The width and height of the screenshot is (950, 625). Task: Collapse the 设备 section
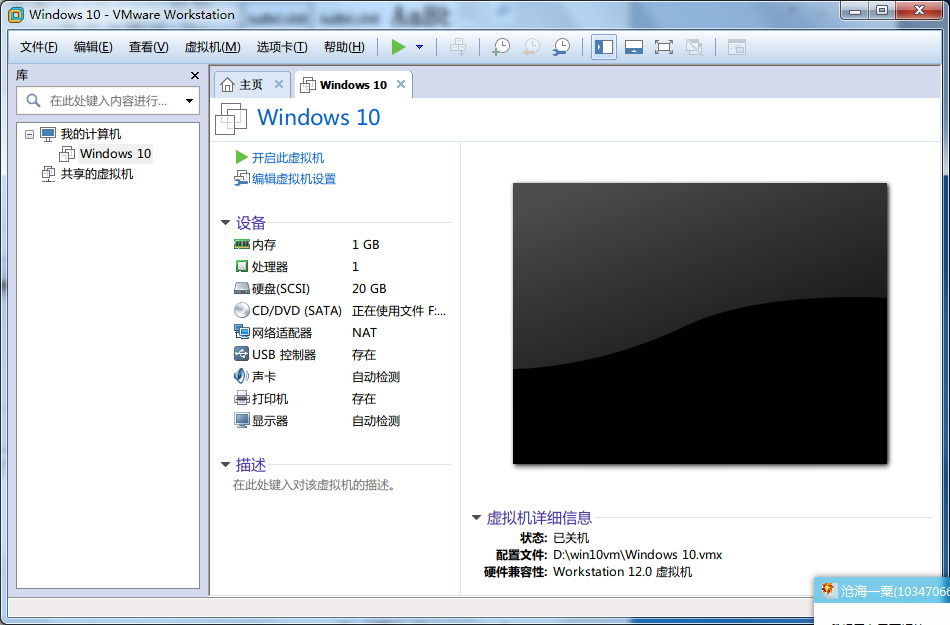coord(226,223)
